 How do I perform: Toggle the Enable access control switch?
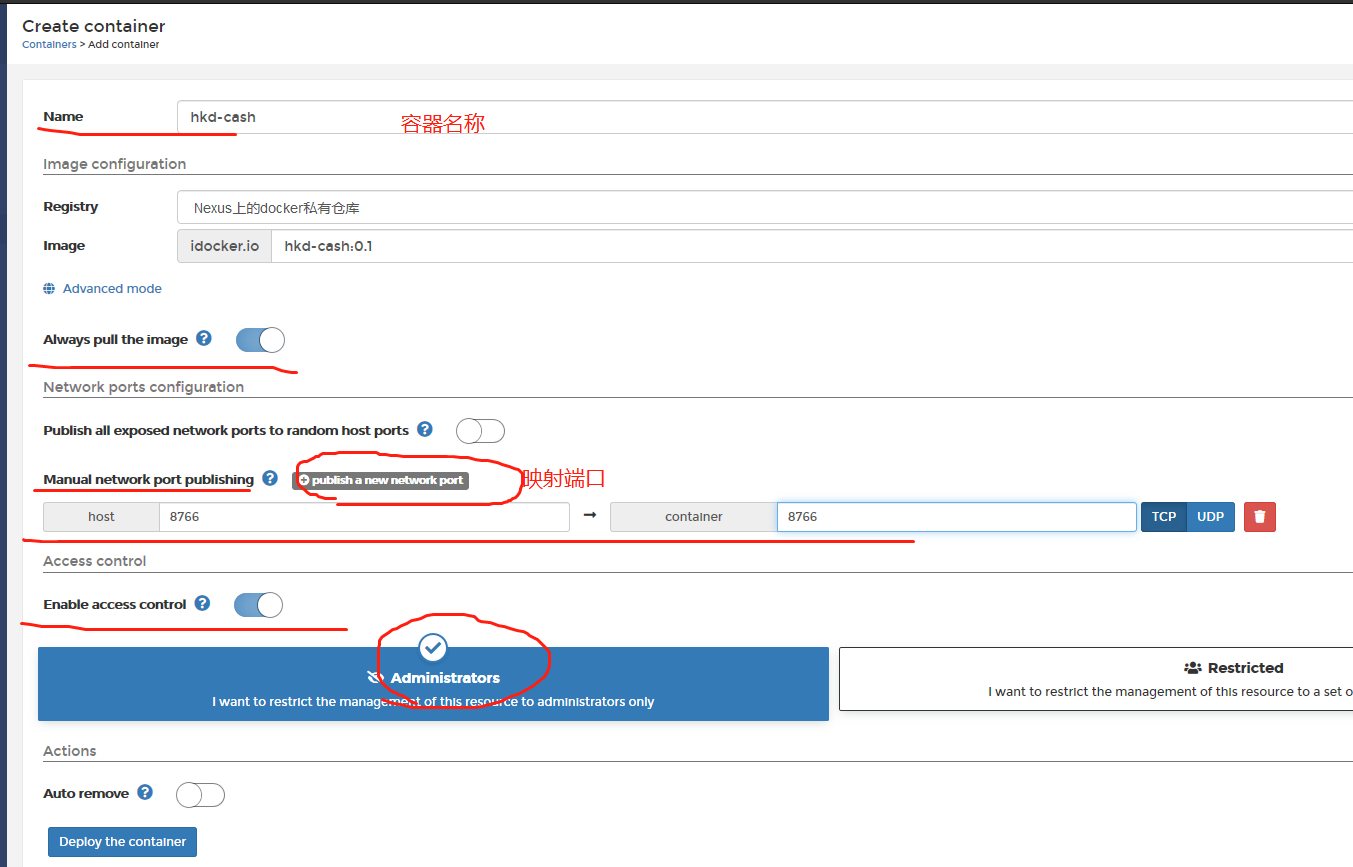coord(258,605)
